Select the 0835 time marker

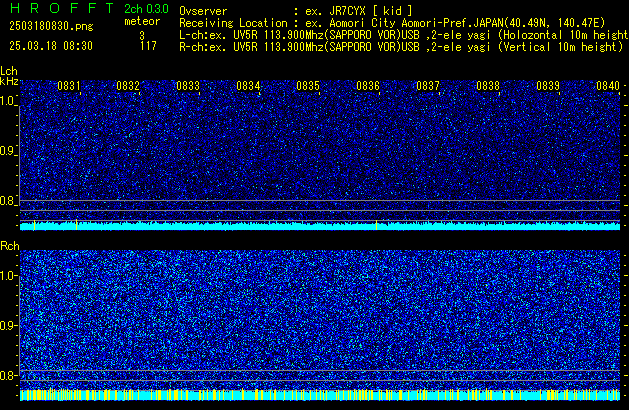pos(308,86)
